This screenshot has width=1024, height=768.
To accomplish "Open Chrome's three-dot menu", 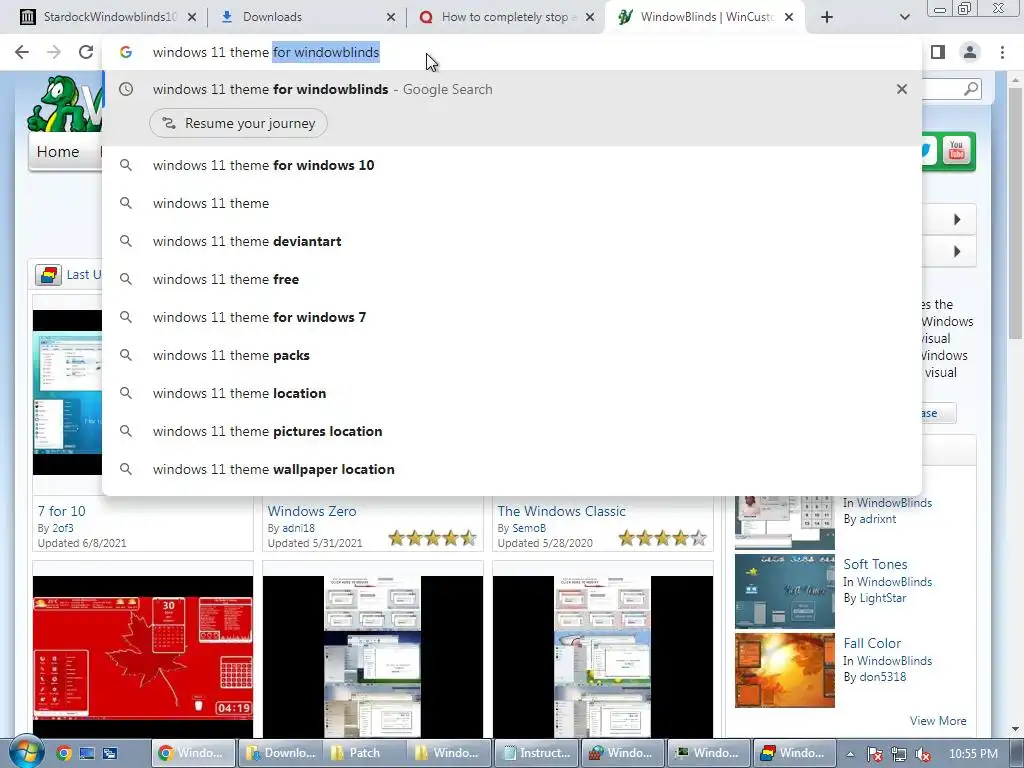I will (x=1002, y=52).
